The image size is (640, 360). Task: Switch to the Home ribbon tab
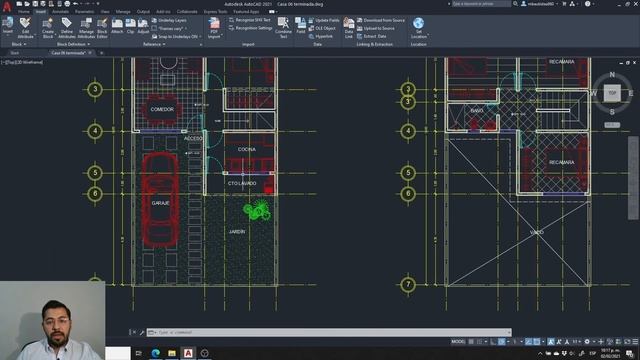coord(24,12)
